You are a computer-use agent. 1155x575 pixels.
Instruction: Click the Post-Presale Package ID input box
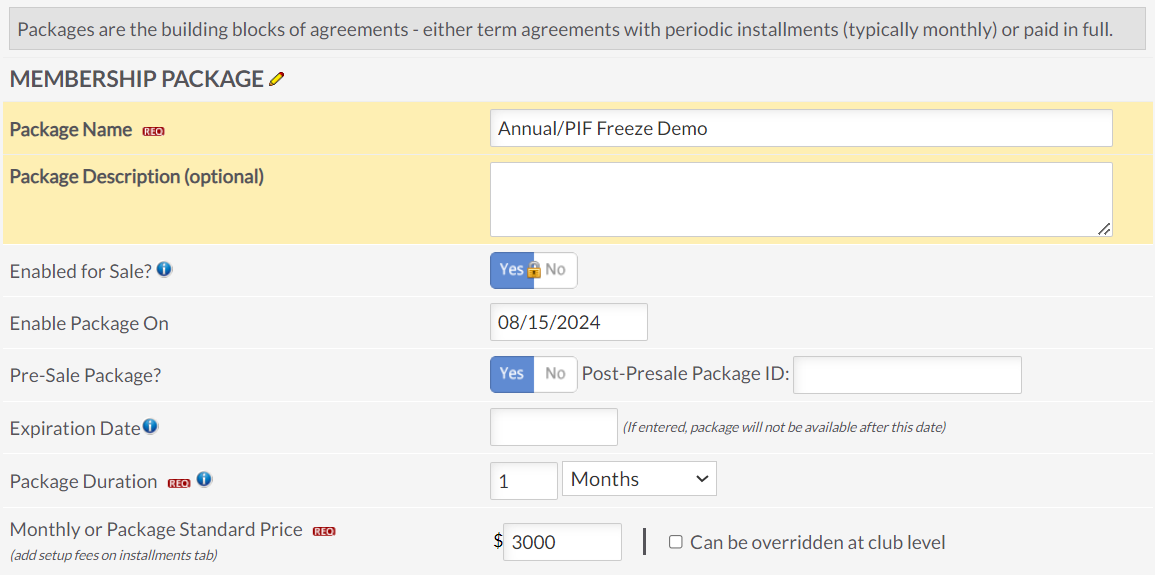(x=908, y=375)
